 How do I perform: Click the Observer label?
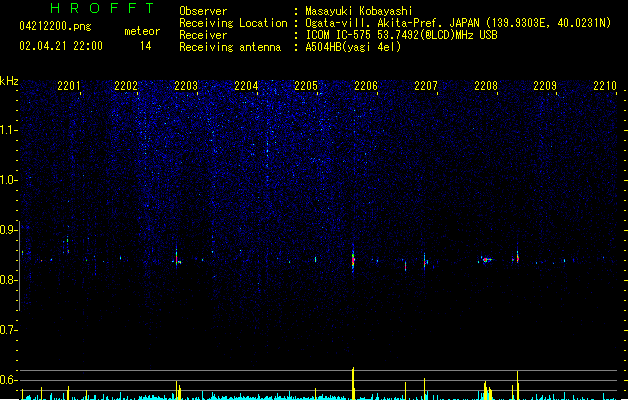point(203,11)
